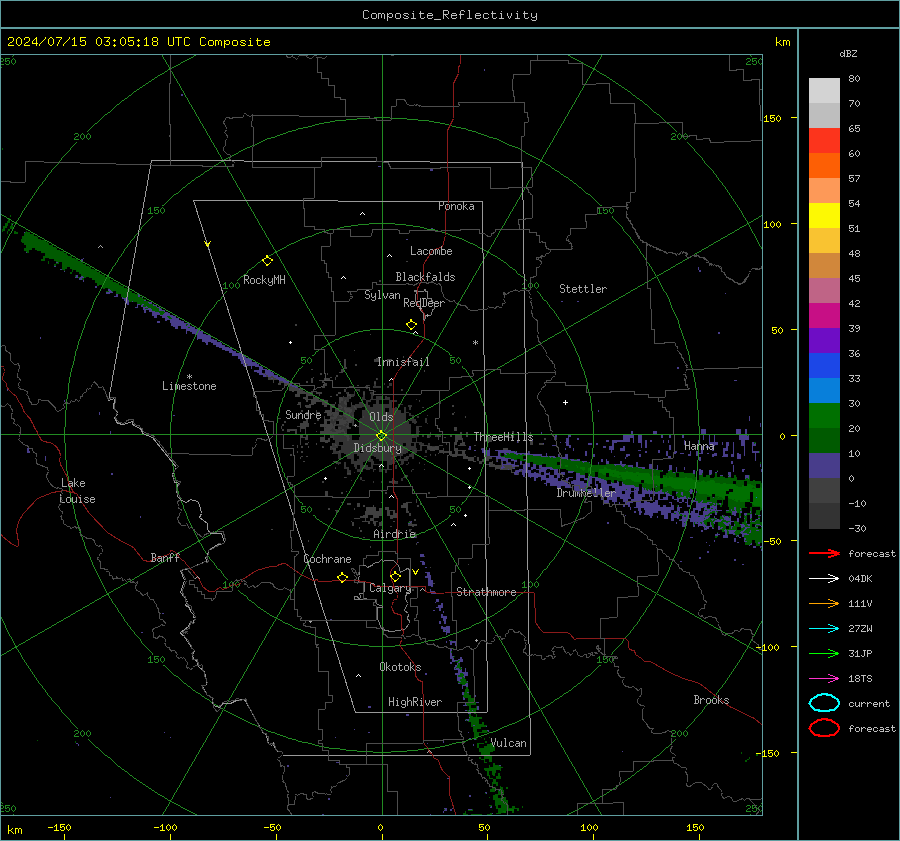
Task: Click the magenta 39-42 dBZ color swatch
Action: 824,316
